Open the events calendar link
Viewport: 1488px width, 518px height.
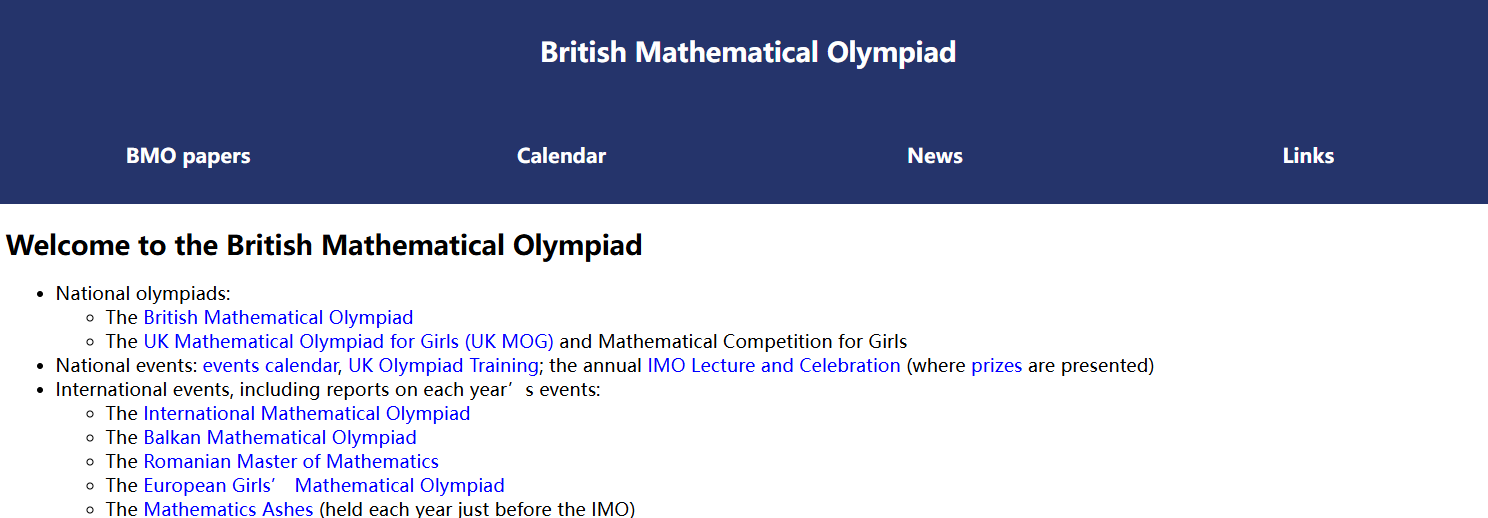click(270, 366)
